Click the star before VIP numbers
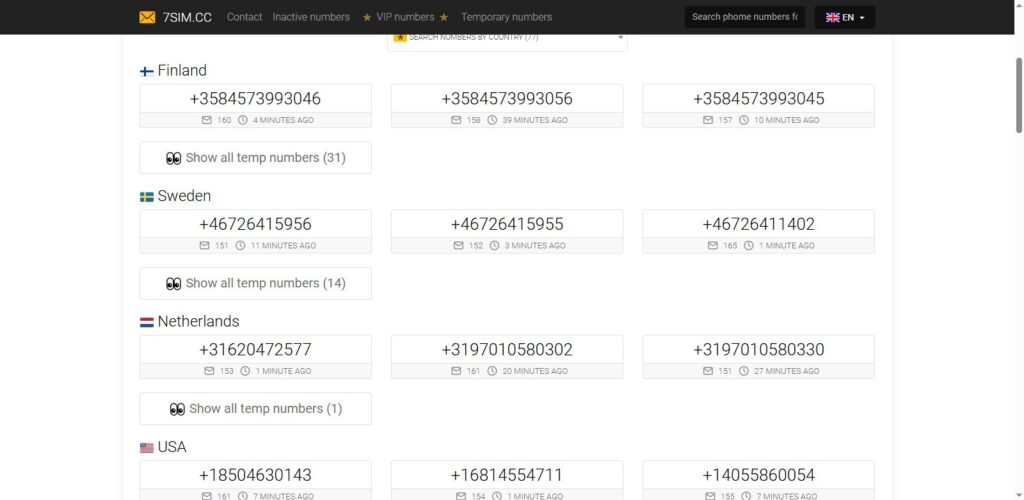 pyautogui.click(x=367, y=17)
